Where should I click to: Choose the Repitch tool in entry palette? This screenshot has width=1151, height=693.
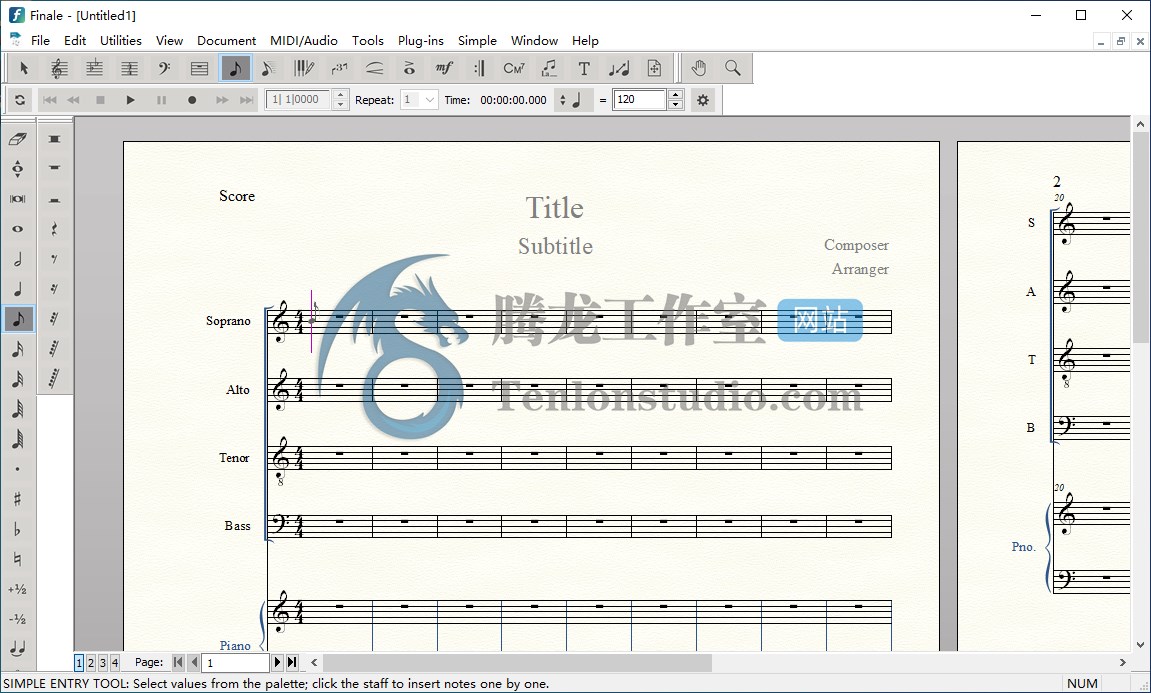coord(18,169)
